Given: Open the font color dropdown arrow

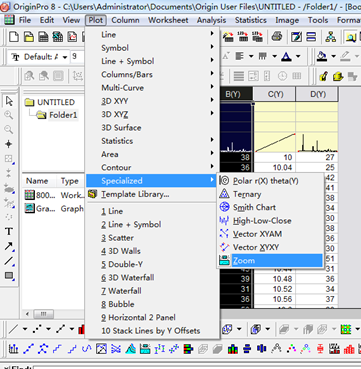Looking at the screenshot, I should pos(298,57).
